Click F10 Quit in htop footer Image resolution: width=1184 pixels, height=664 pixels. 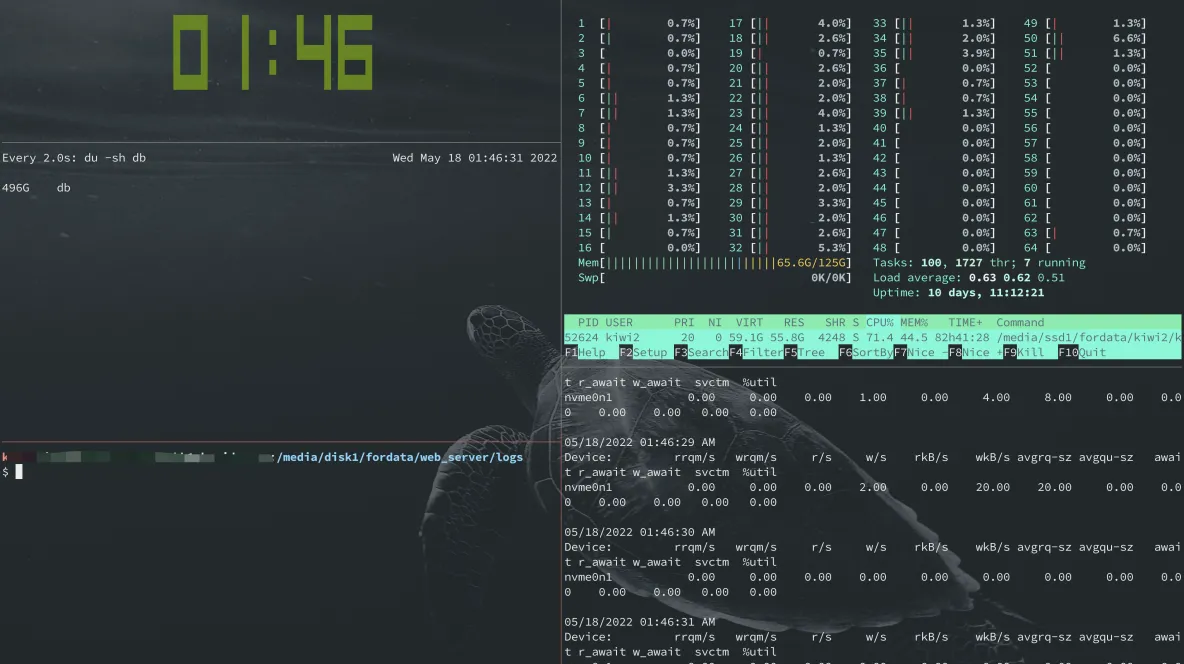(x=1083, y=353)
